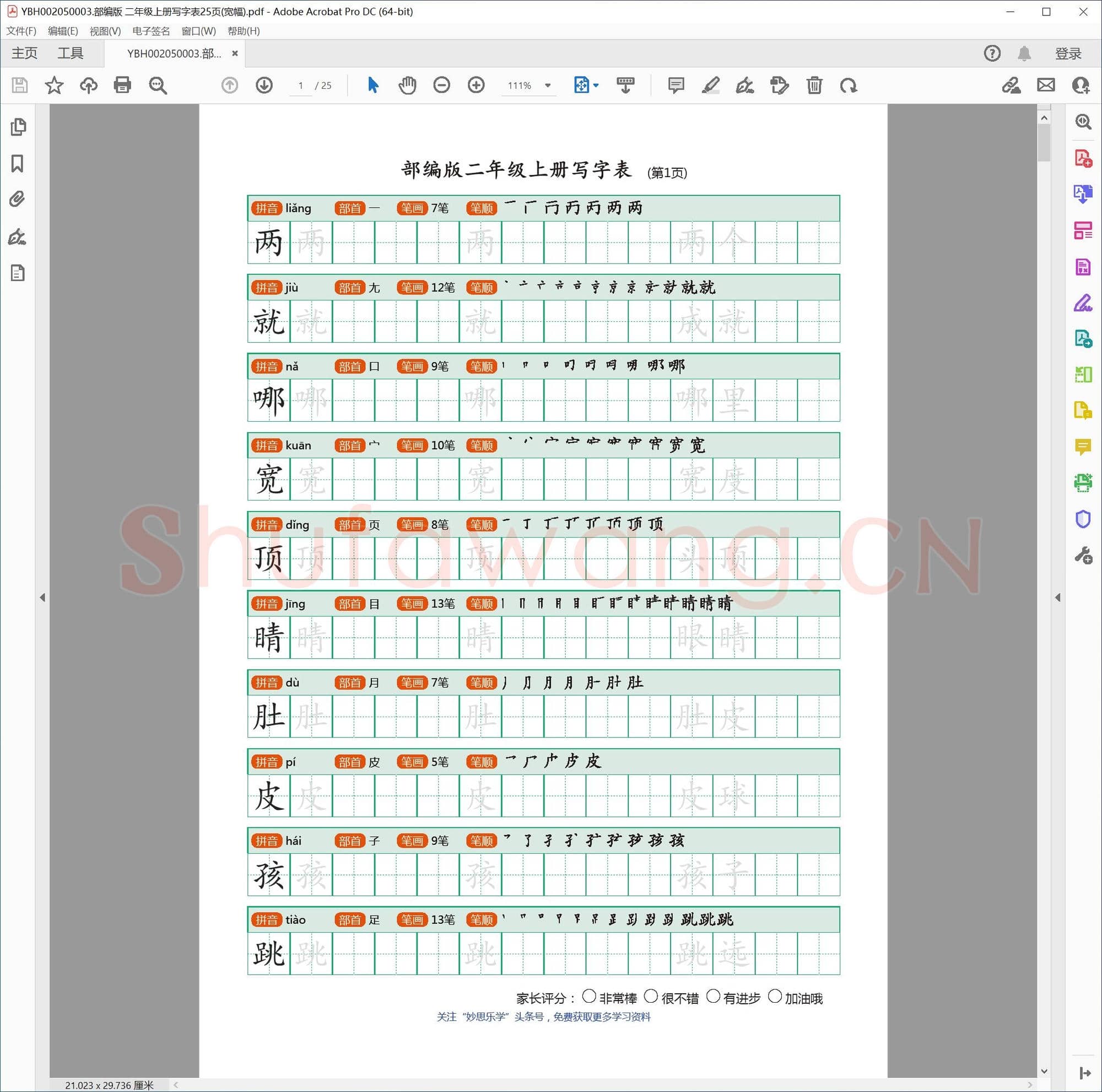Click inside the page number field
The height and width of the screenshot is (1092, 1102).
click(x=301, y=85)
